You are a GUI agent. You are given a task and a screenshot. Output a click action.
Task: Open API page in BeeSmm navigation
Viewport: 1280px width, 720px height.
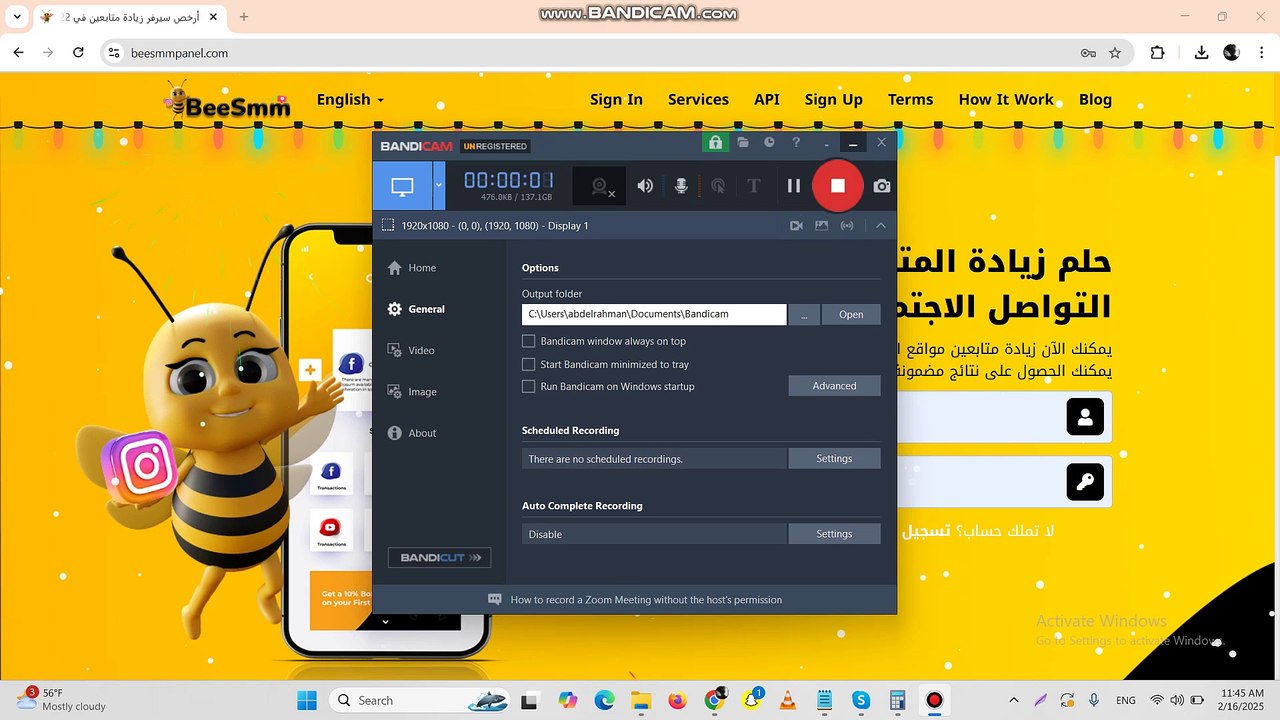point(767,99)
